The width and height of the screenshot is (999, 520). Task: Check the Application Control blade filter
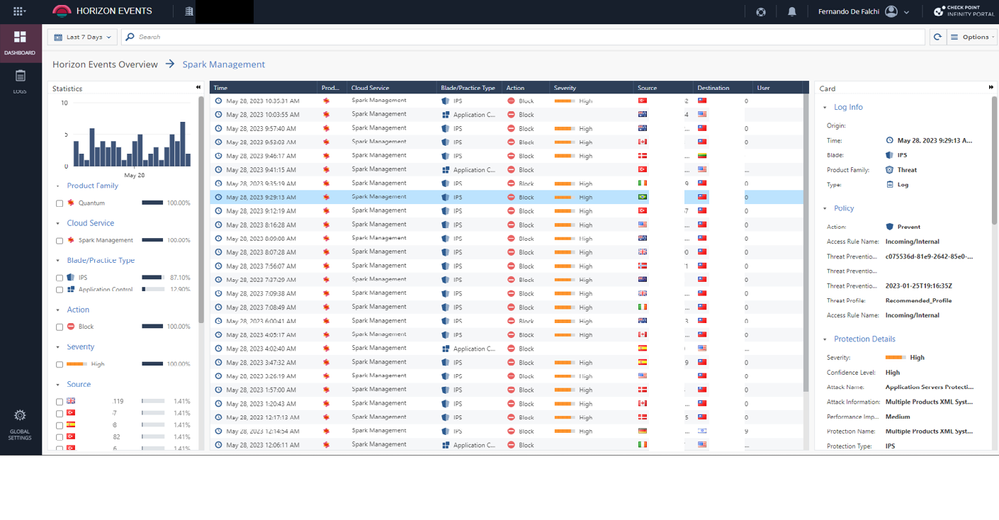[59, 290]
